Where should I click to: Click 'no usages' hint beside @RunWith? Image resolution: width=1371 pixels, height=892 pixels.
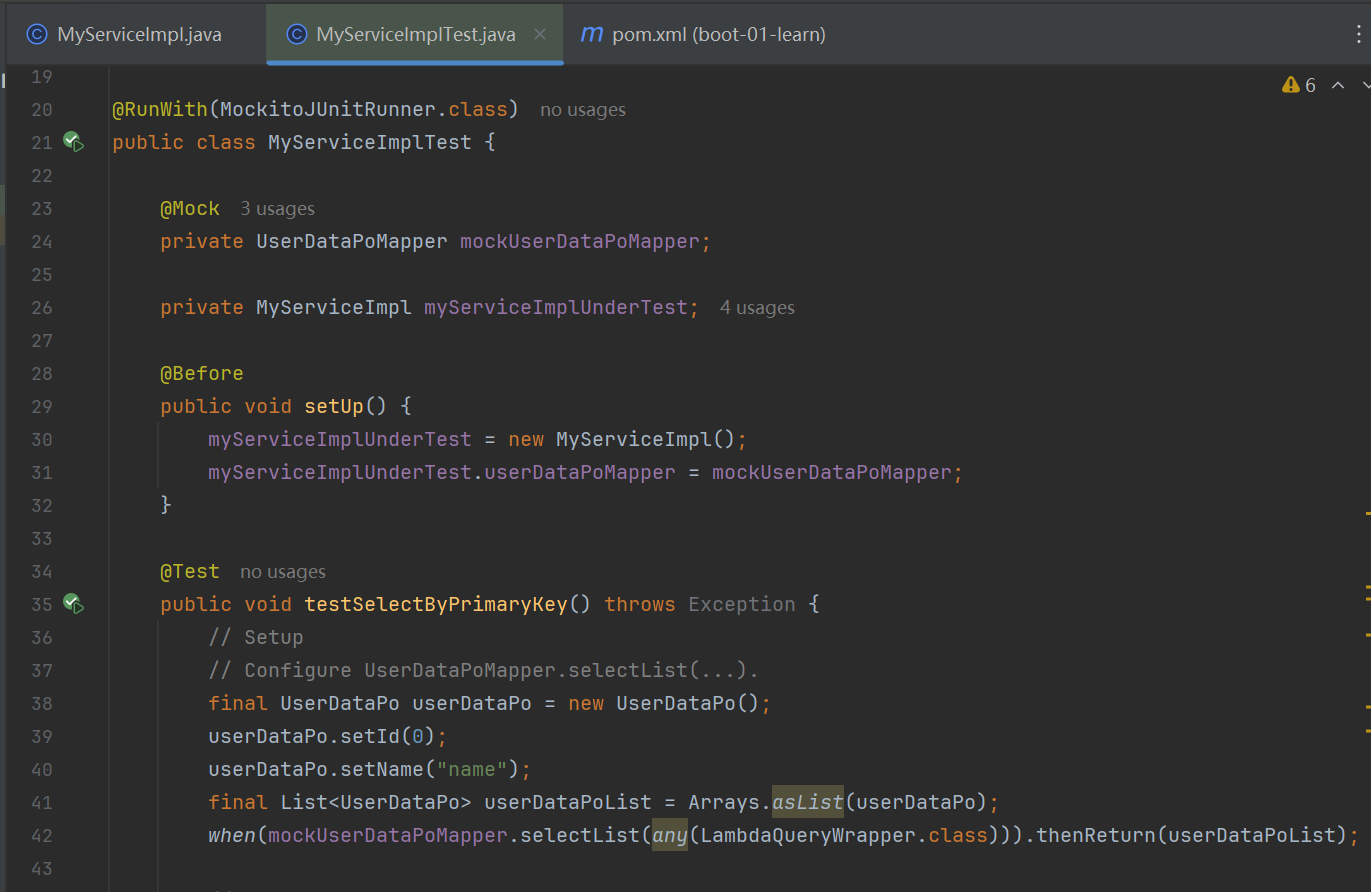(x=583, y=109)
